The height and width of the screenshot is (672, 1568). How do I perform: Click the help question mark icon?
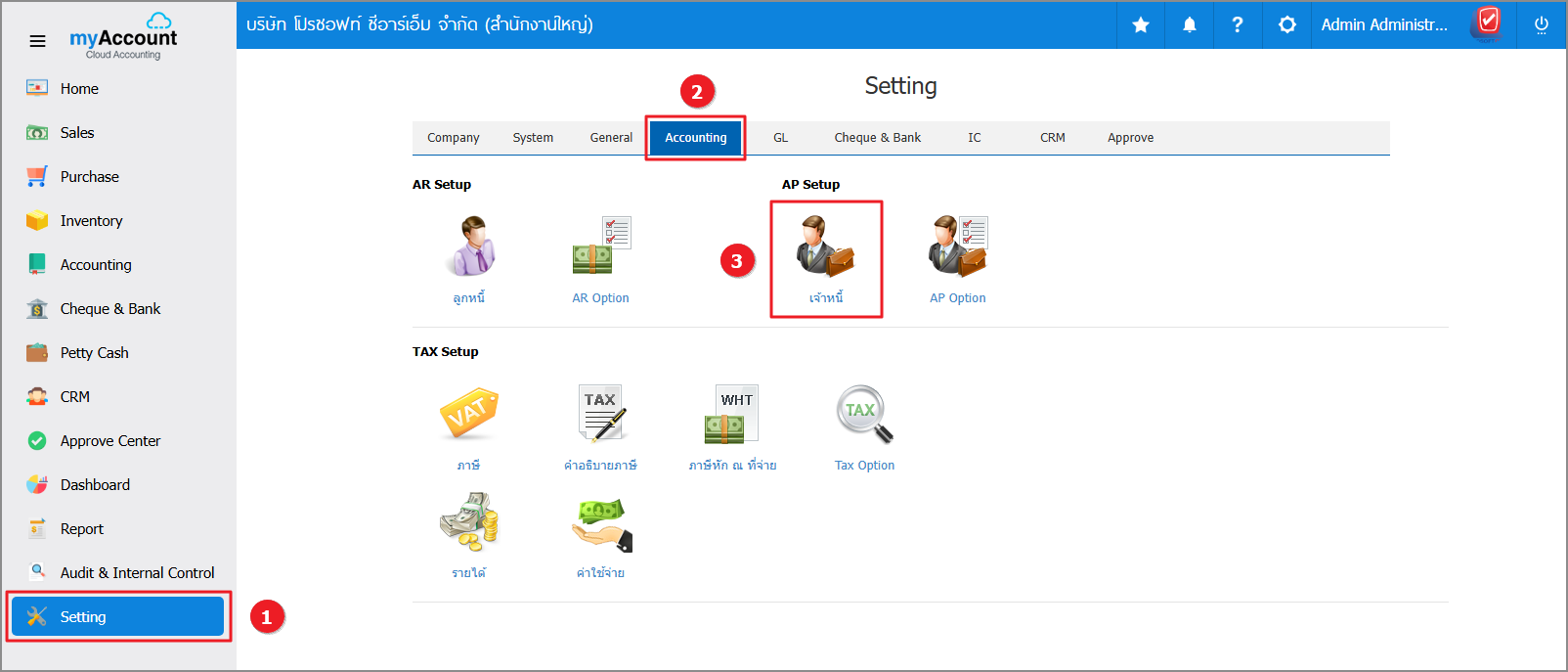[x=1238, y=24]
